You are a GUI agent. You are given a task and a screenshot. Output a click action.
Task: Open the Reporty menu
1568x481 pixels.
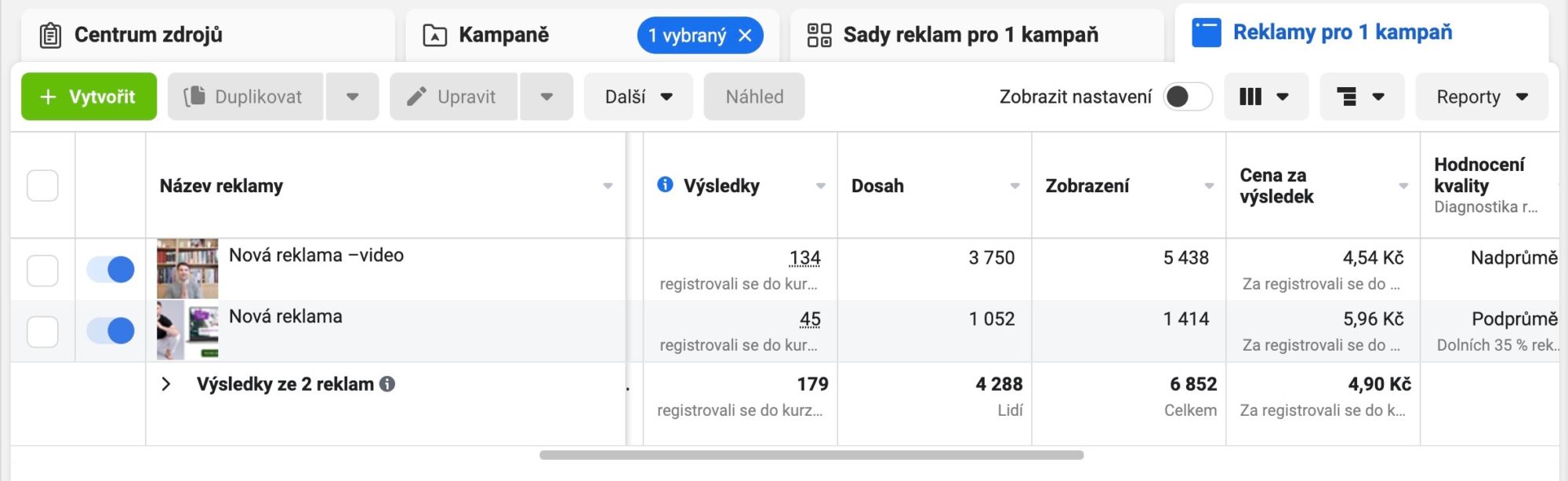pyautogui.click(x=1481, y=97)
